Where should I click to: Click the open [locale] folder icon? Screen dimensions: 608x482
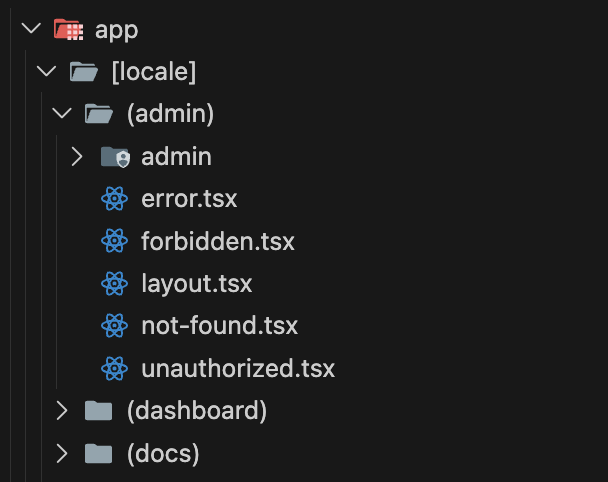pyautogui.click(x=84, y=72)
